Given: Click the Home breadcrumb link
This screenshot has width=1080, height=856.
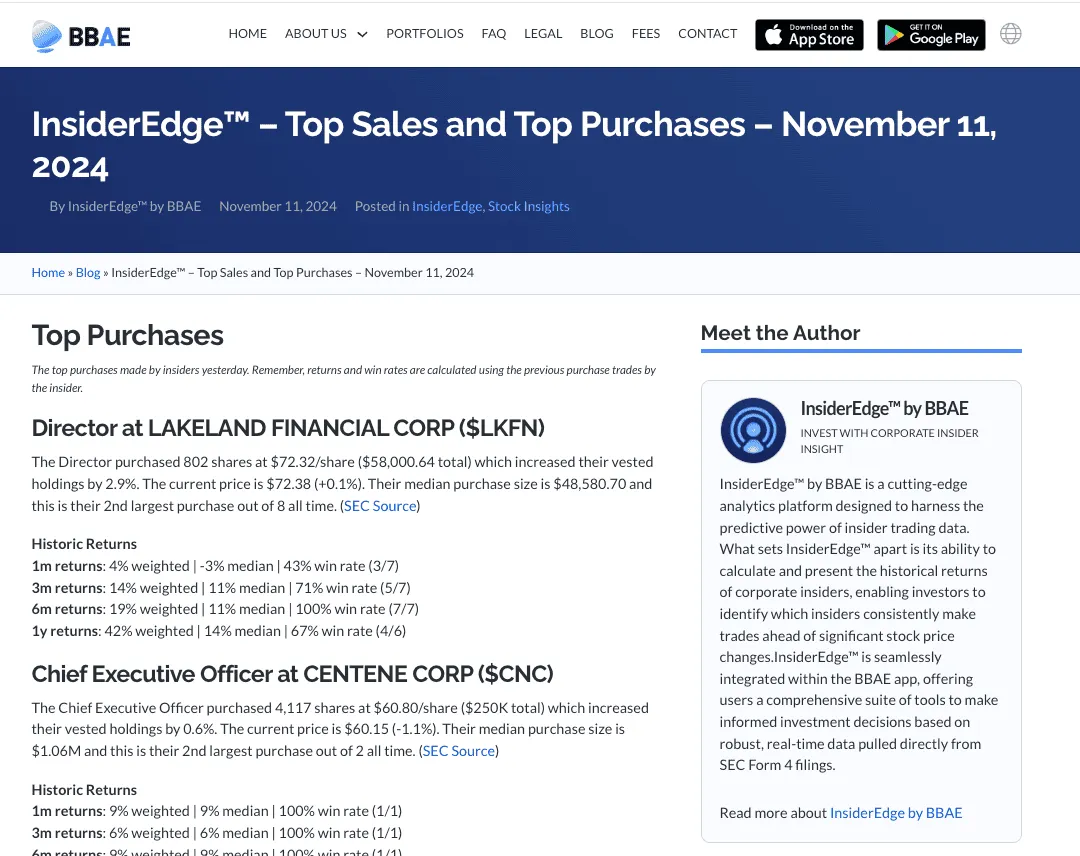Looking at the screenshot, I should (x=48, y=273).
